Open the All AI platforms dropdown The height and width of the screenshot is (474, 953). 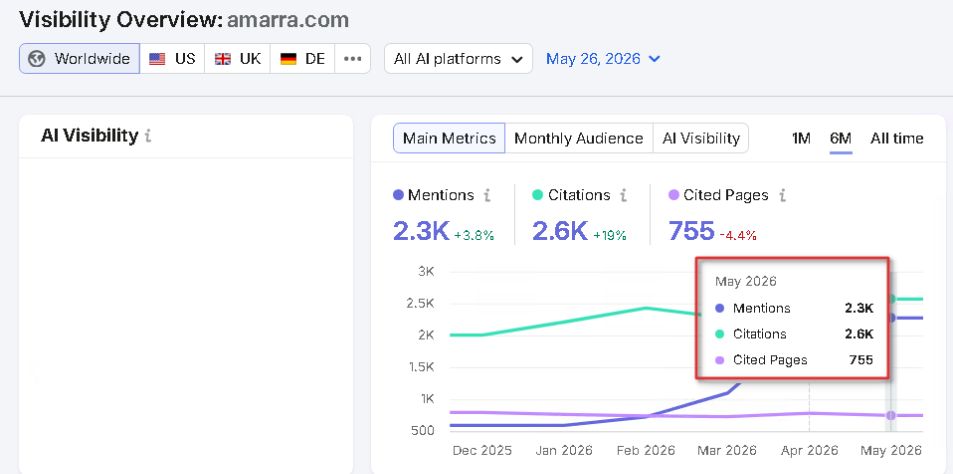[x=458, y=59]
